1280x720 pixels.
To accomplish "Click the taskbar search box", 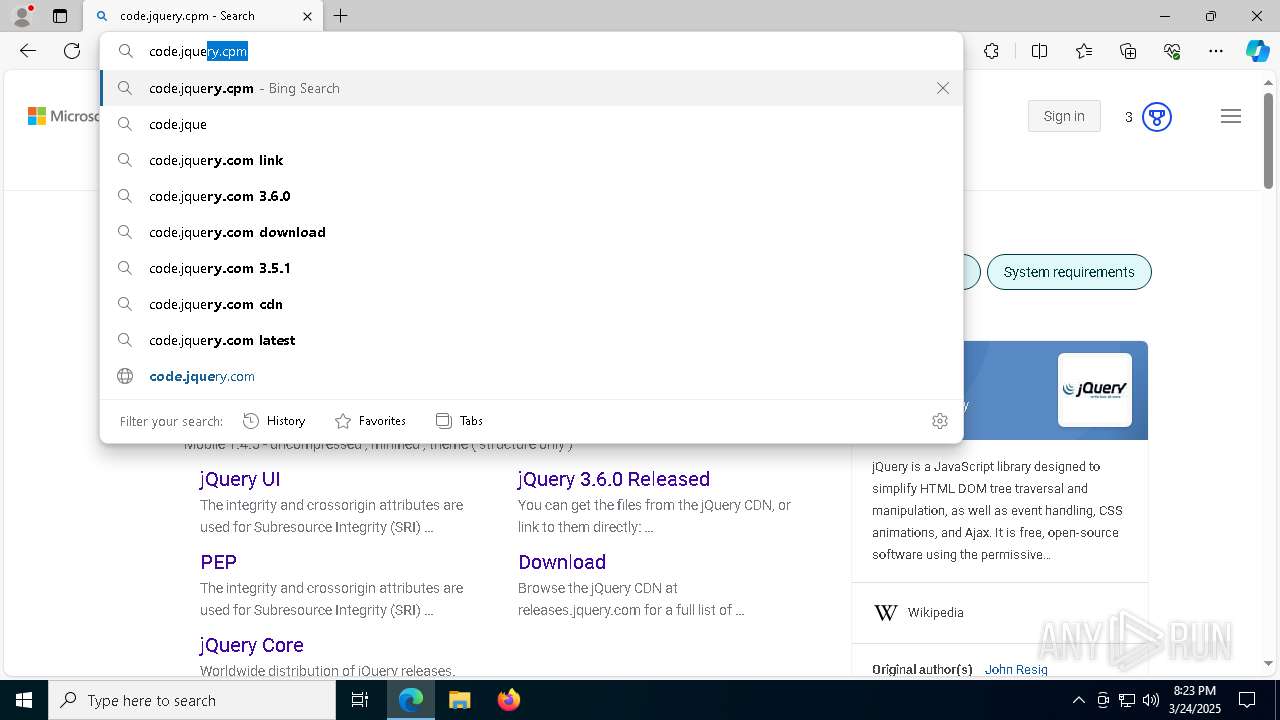I will 192,700.
